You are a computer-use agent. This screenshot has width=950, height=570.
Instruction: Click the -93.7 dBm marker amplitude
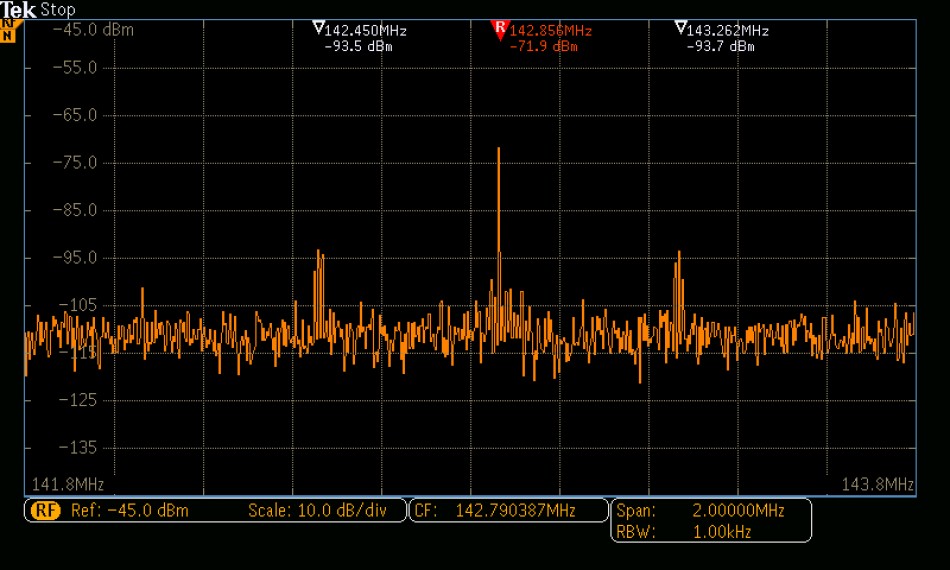[x=720, y=47]
